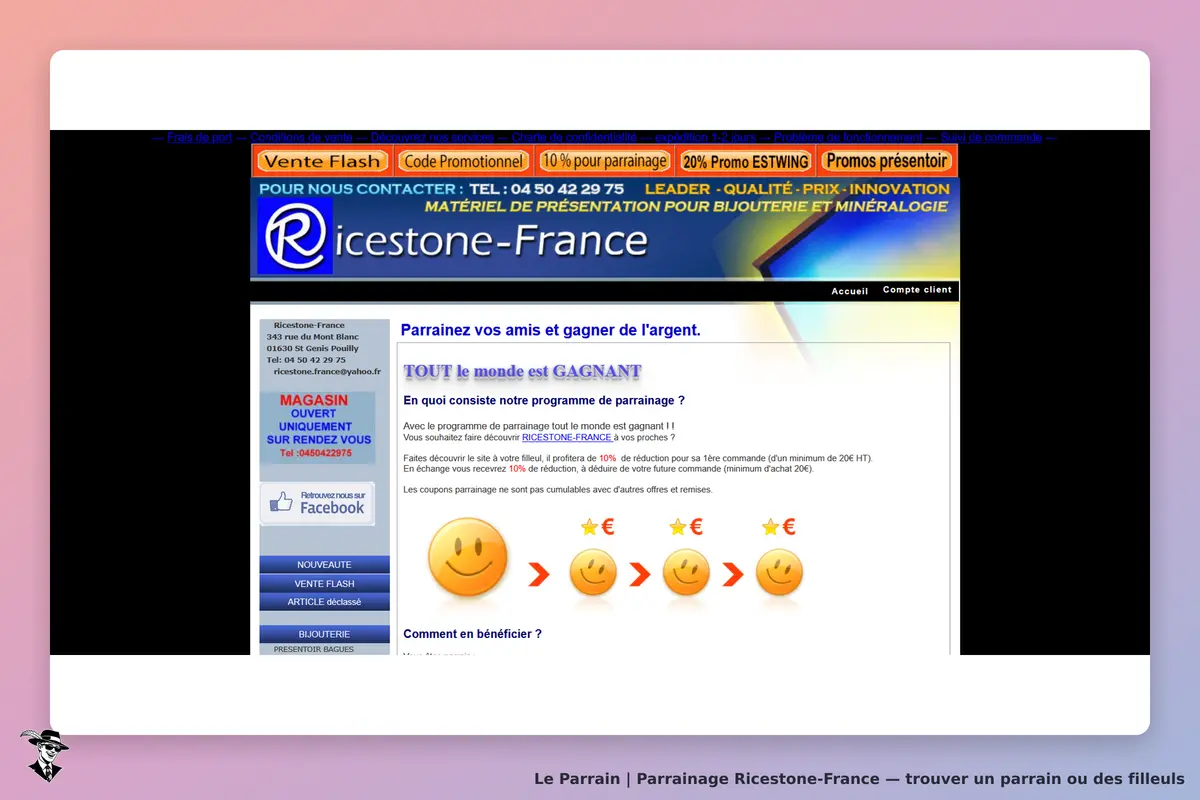
Task: Open the Charte de confidentialité link
Action: point(574,138)
